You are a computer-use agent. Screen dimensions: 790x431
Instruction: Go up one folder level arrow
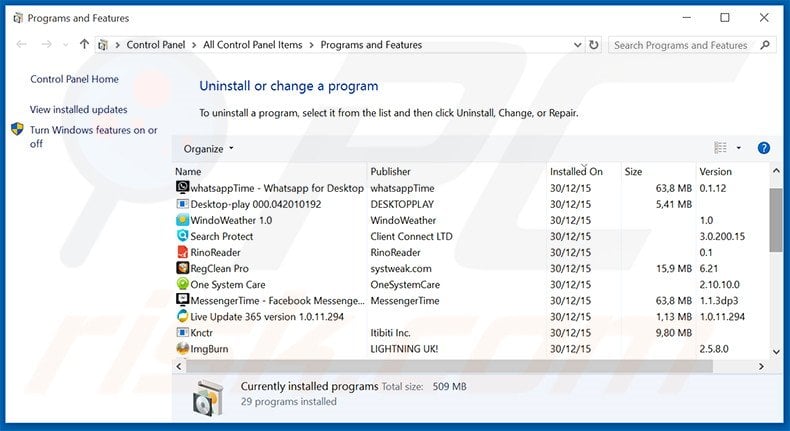84,44
